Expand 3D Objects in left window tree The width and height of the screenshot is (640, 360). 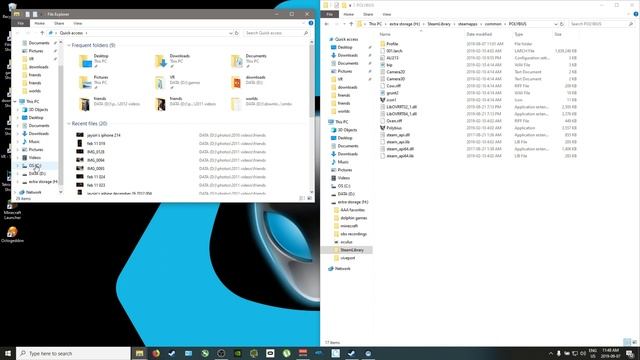pos(18,109)
